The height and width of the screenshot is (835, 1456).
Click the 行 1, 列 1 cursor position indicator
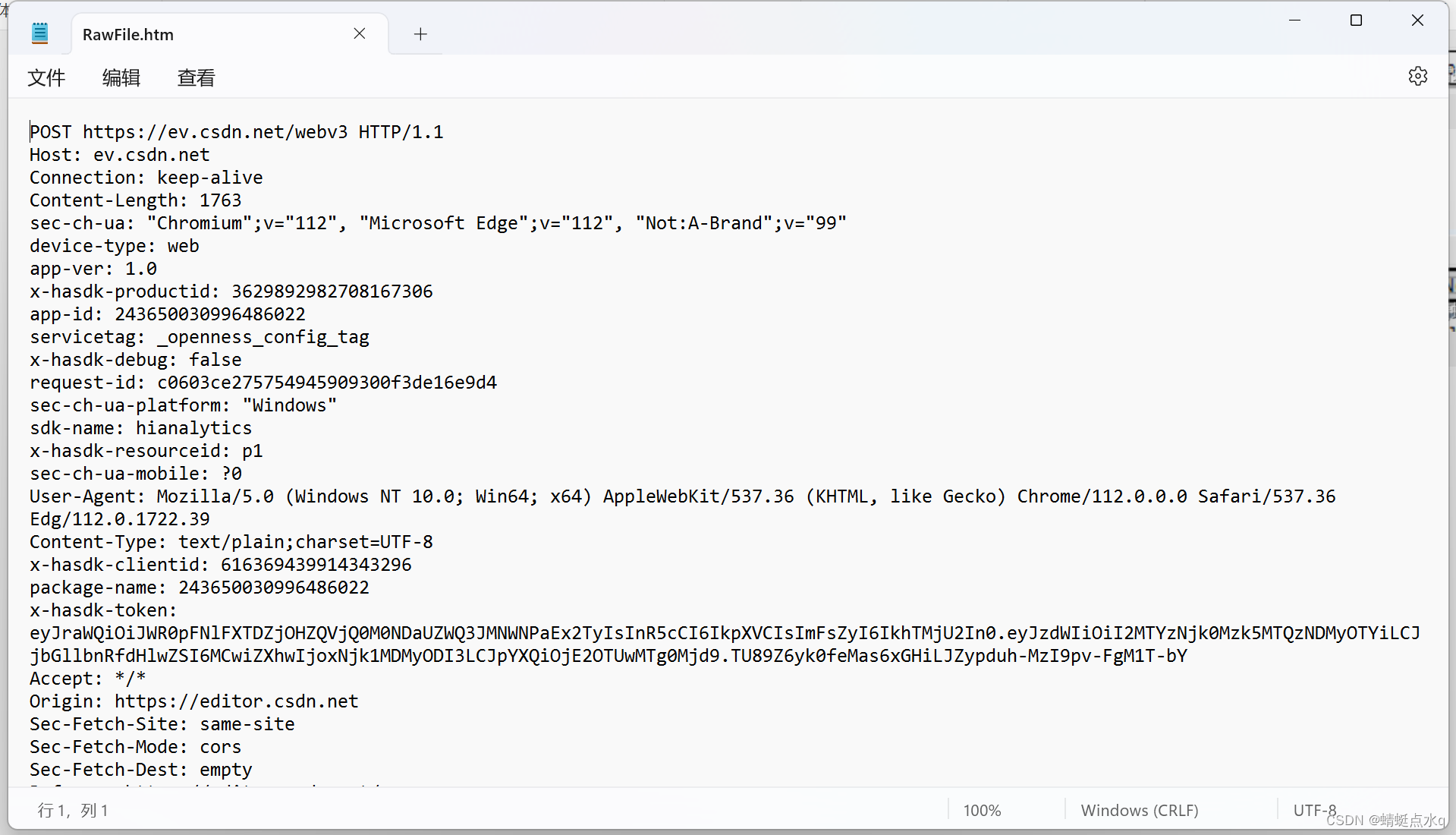(x=73, y=811)
